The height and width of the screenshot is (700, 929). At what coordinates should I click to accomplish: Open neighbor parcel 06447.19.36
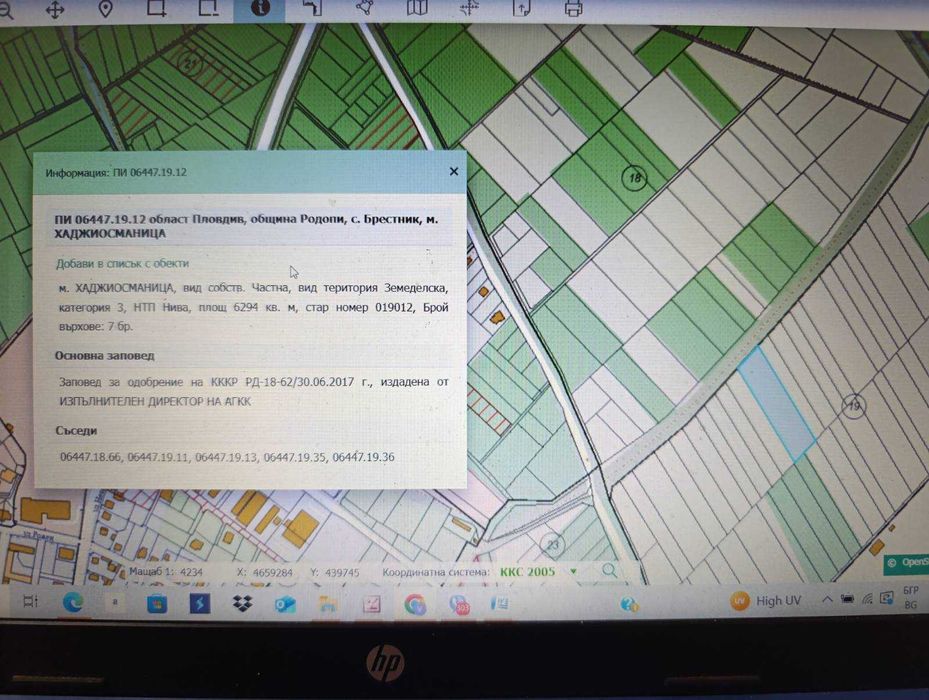pyautogui.click(x=363, y=457)
